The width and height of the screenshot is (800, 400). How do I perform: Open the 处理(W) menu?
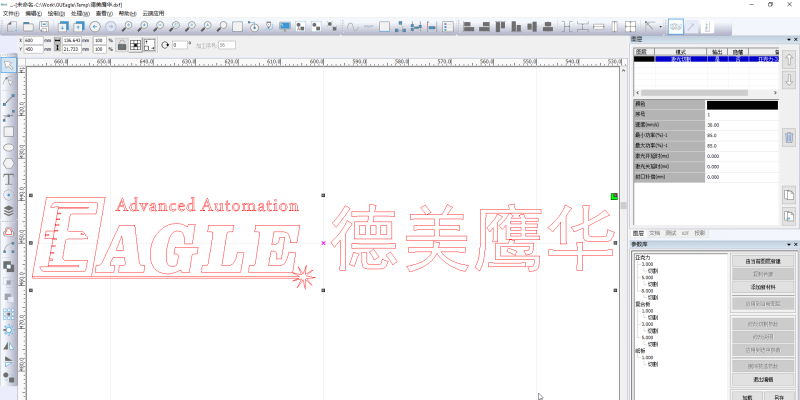click(x=80, y=13)
